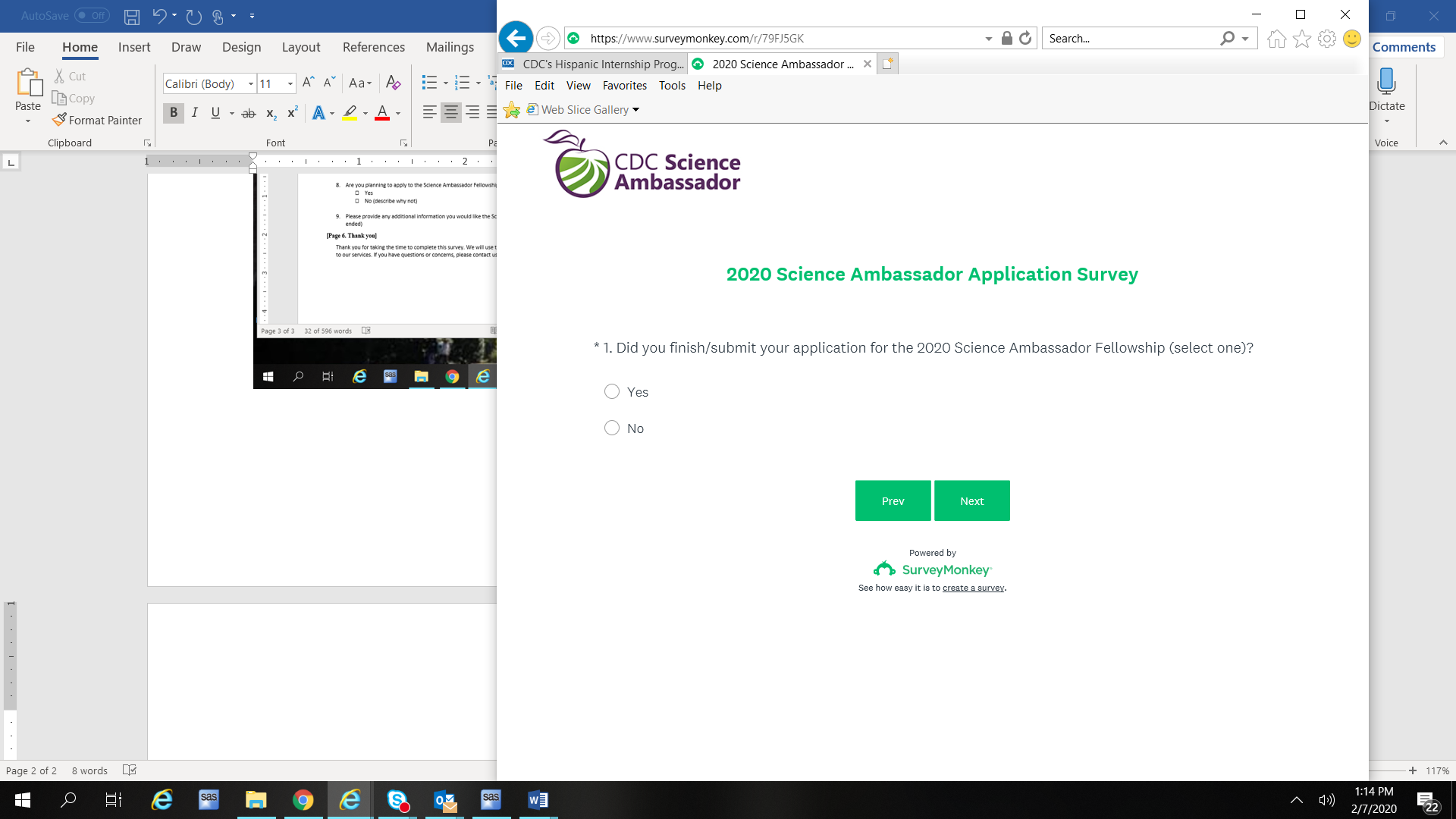Click the browser refresh icon
The width and height of the screenshot is (1456, 819).
[1025, 38]
